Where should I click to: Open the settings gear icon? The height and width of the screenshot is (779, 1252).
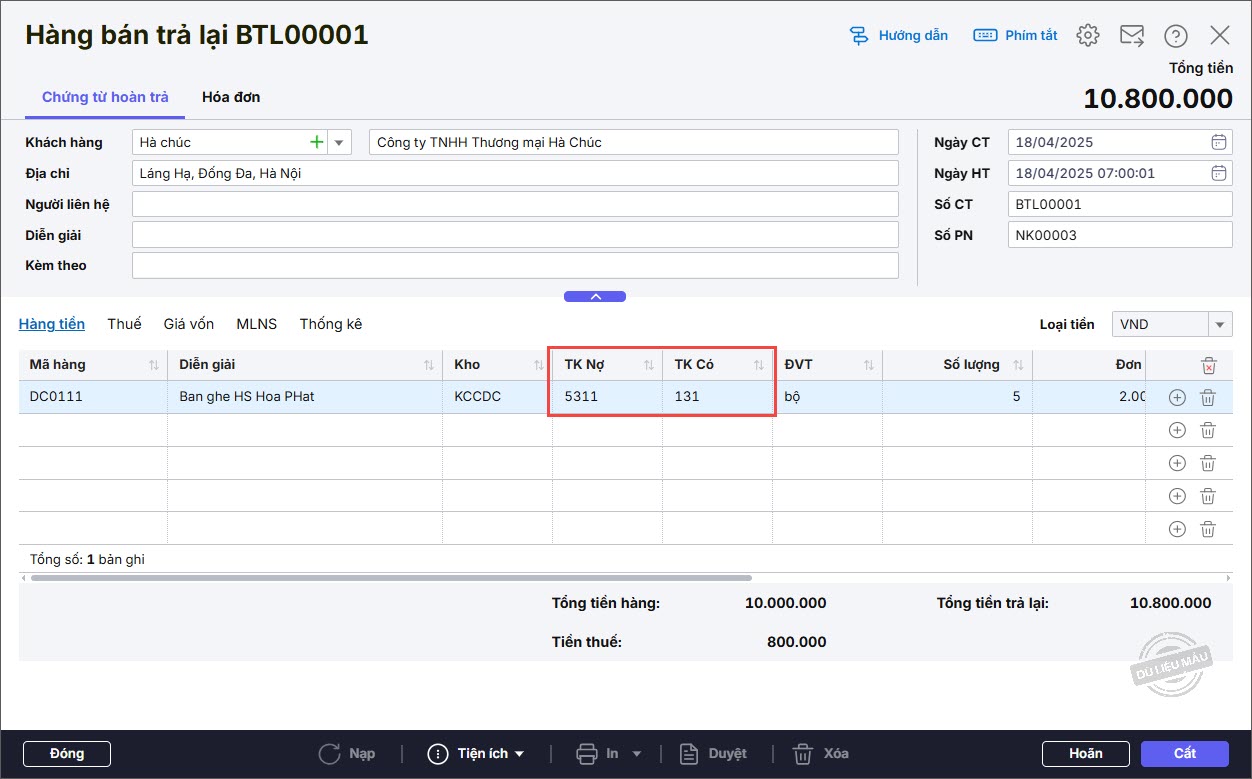pos(1087,36)
